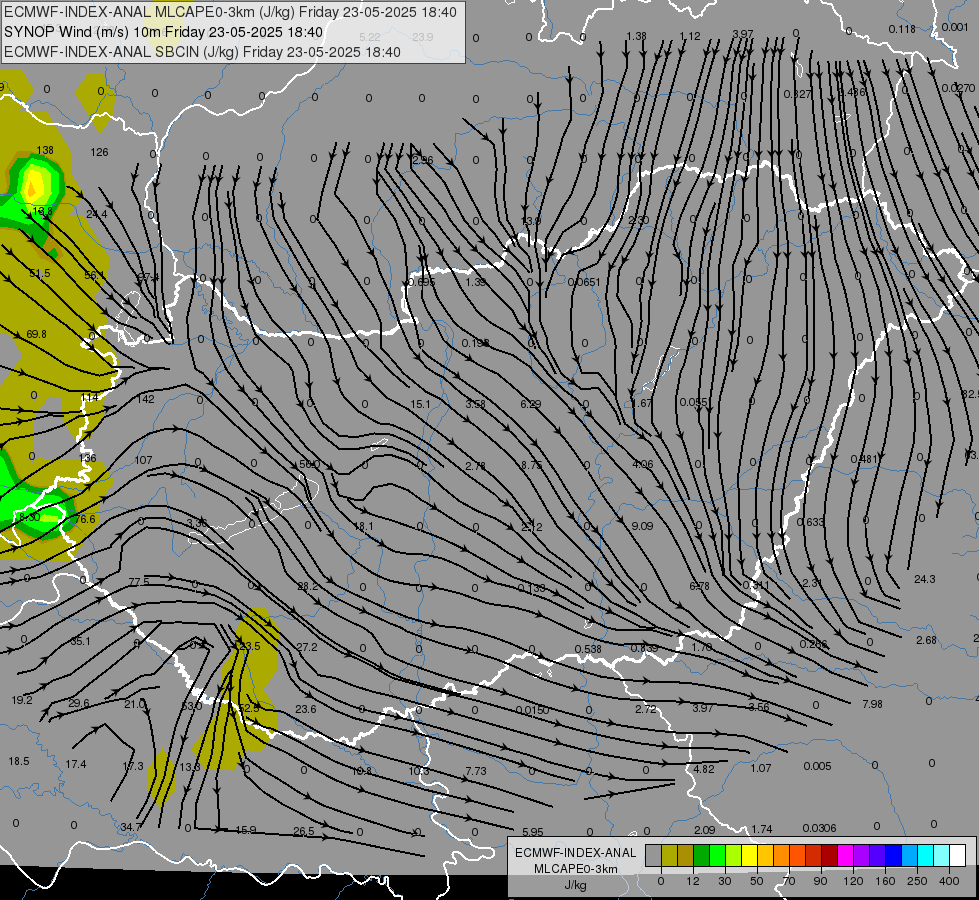Pick the violet legend swatch before 160
Viewport: 979px width, 900px height.
(x=878, y=856)
